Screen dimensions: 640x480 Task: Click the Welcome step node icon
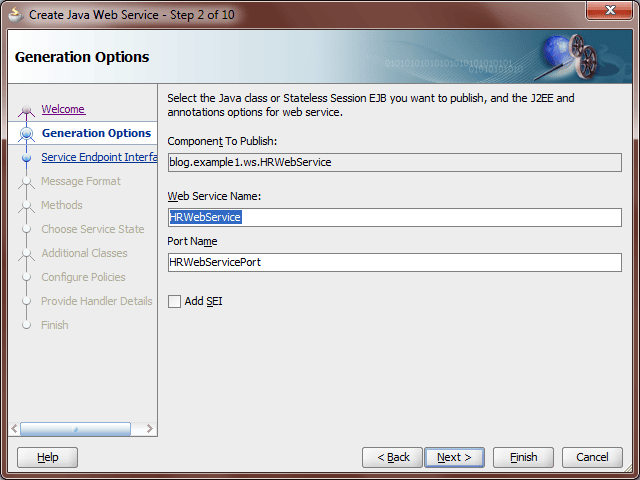[27, 110]
